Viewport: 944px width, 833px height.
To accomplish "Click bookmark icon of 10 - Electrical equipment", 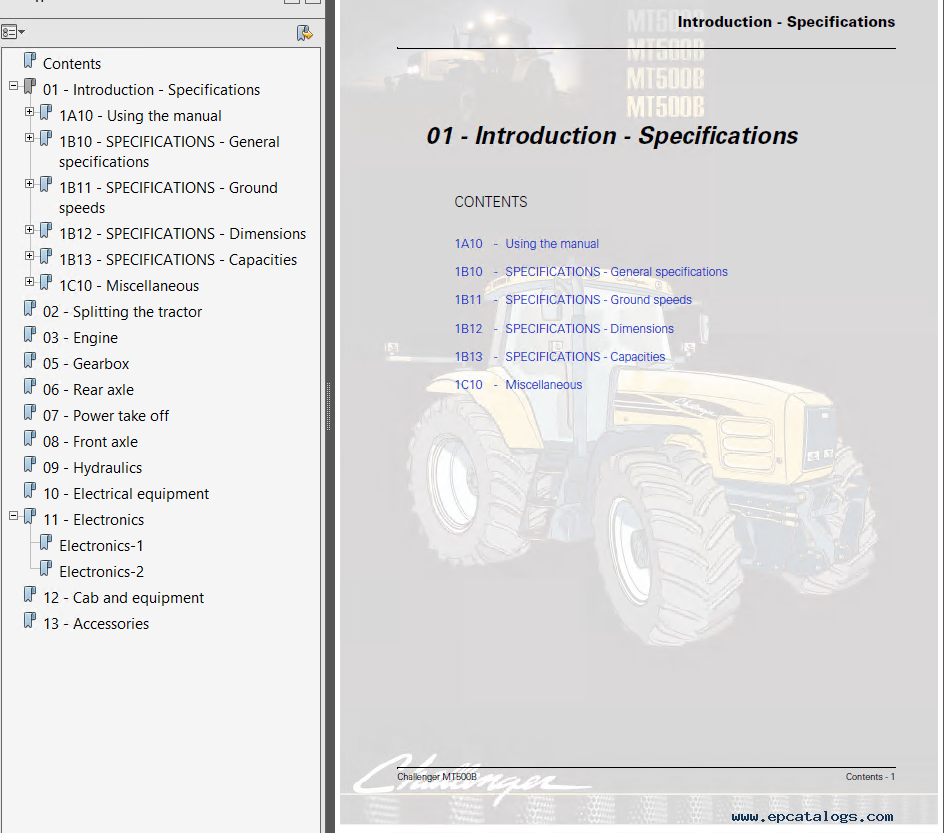I will pyautogui.click(x=30, y=491).
